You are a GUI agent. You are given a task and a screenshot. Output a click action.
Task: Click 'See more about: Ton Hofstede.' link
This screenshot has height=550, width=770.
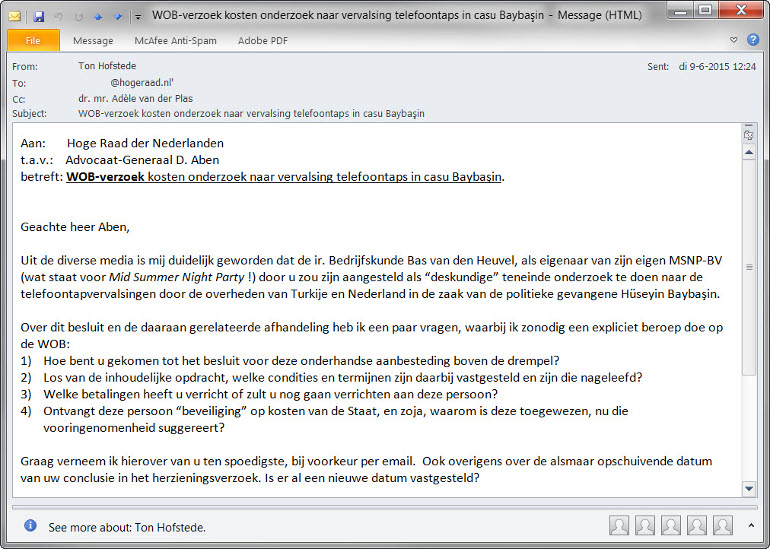coord(127,527)
